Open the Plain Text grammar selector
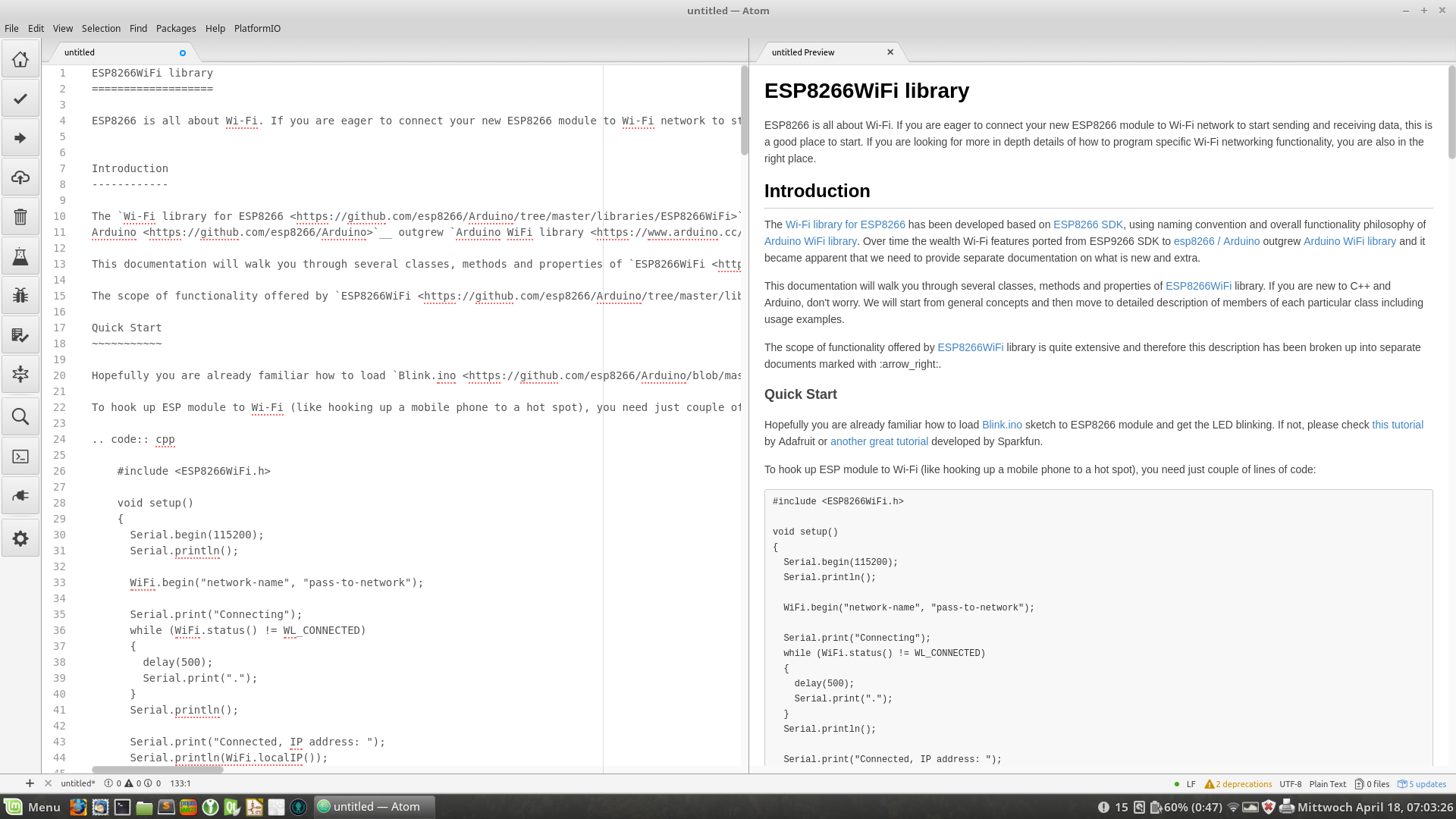Screen dimensions: 1456x819 tap(1327, 784)
